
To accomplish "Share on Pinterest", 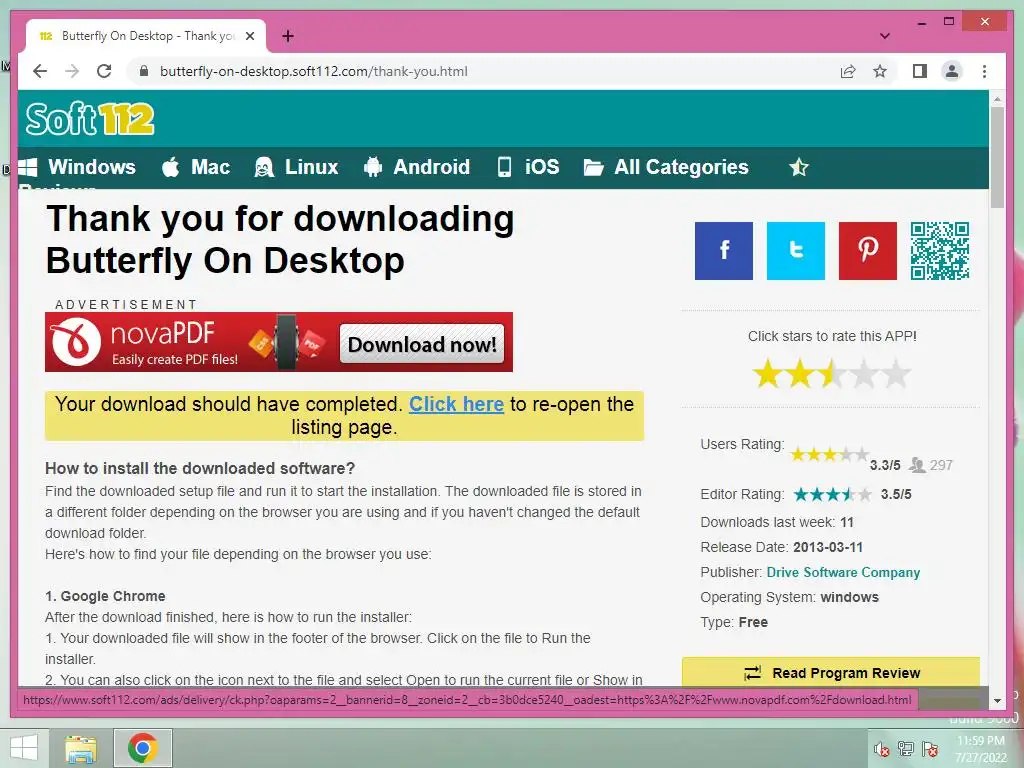I will pos(867,251).
